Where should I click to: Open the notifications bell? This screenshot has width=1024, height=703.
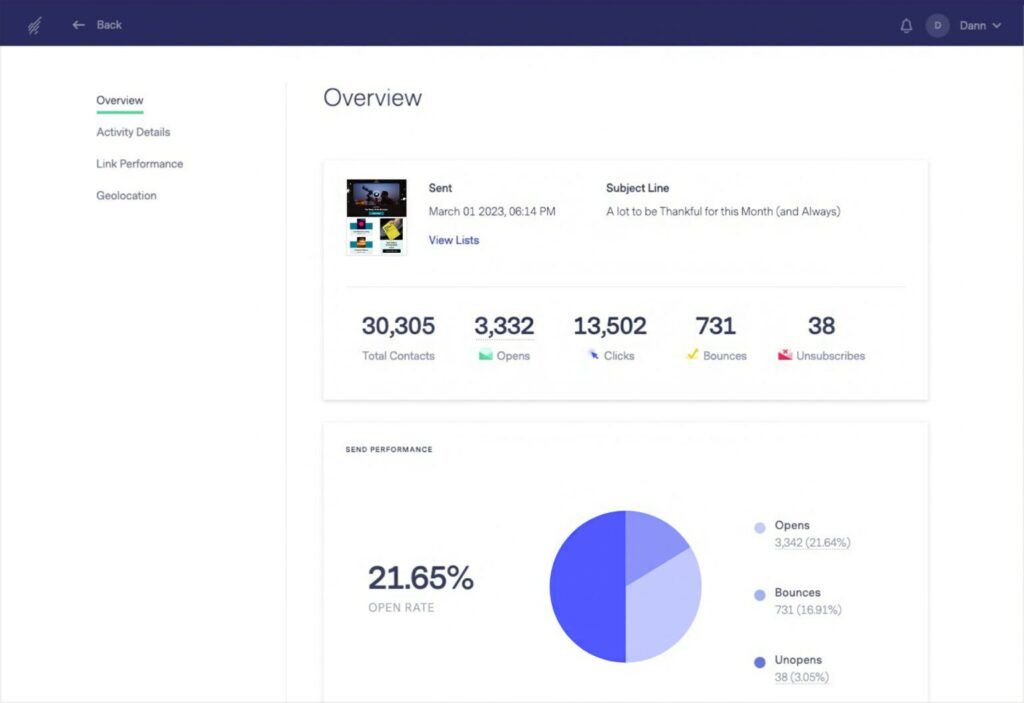(906, 25)
